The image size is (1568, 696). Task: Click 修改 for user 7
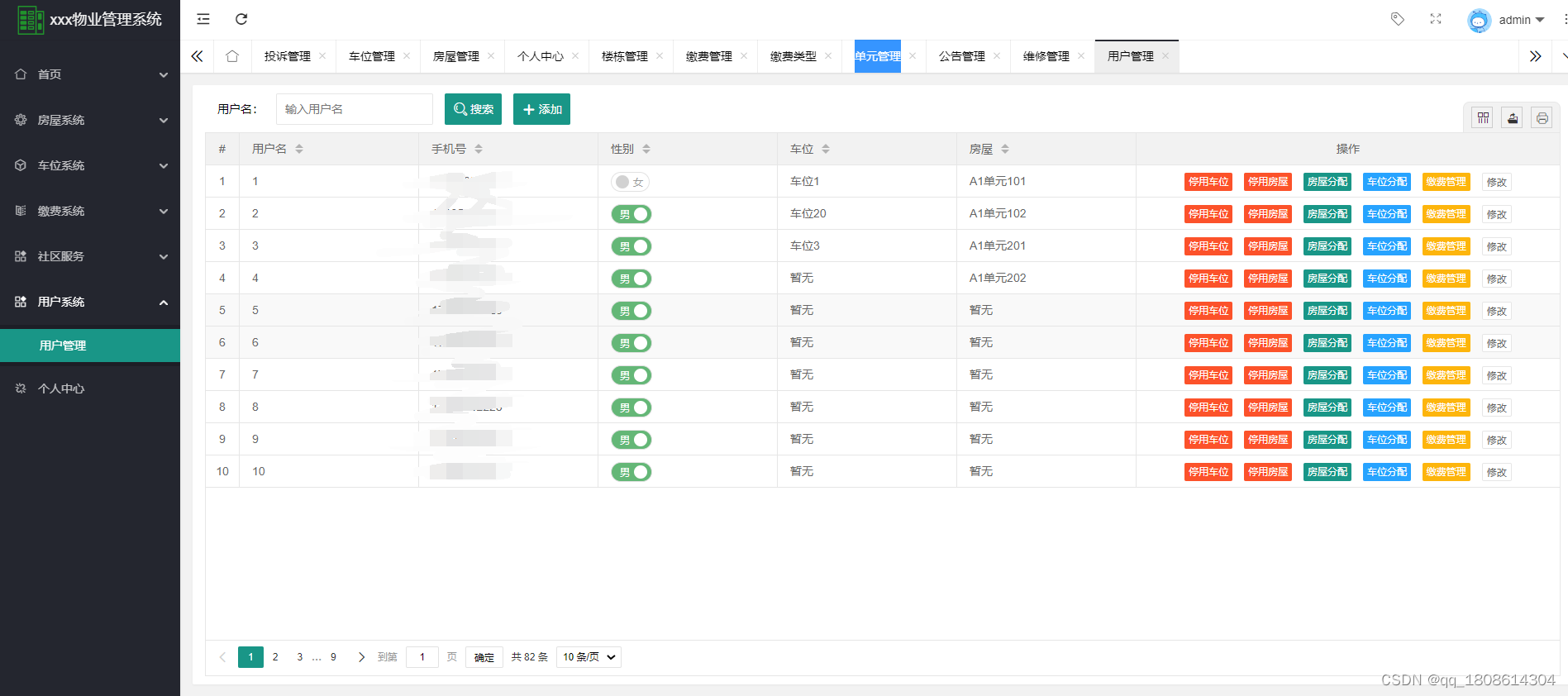(x=1497, y=375)
